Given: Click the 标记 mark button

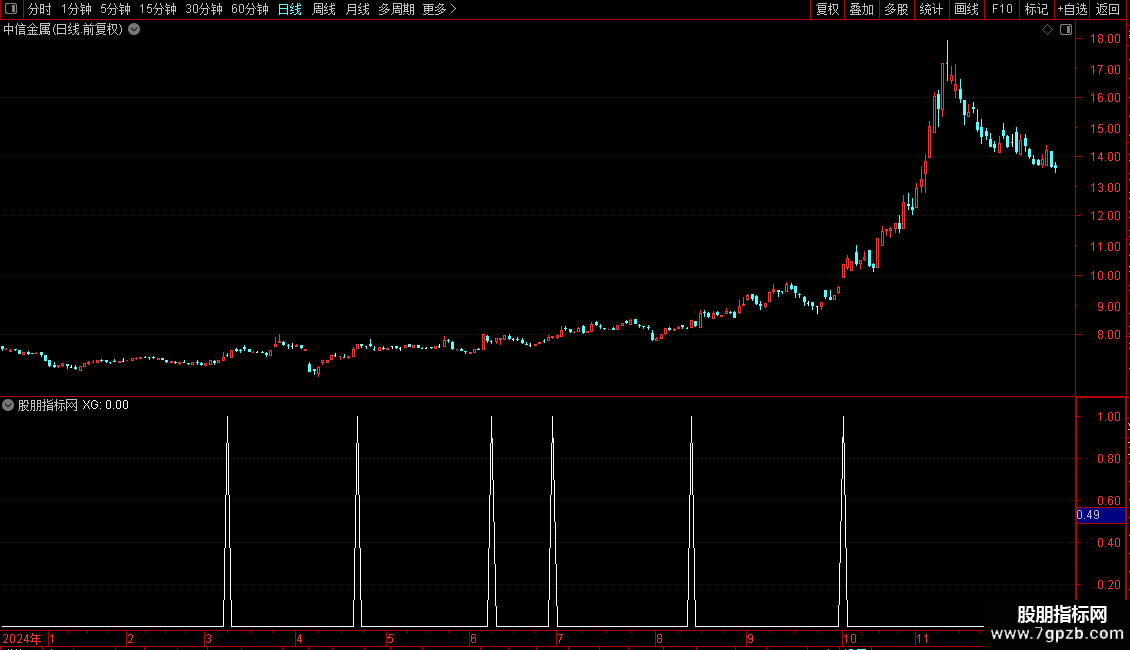Looking at the screenshot, I should click(1036, 9).
